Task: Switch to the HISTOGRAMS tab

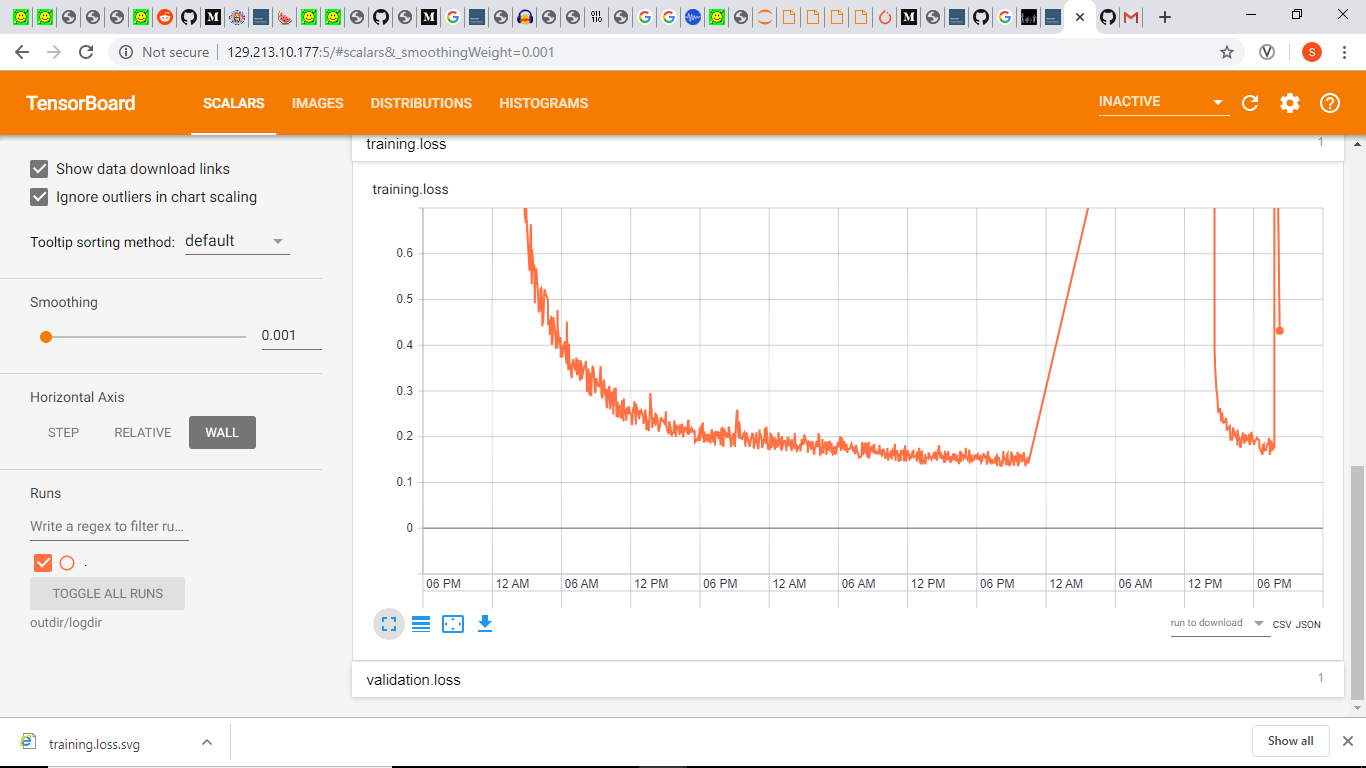Action: pyautogui.click(x=543, y=103)
